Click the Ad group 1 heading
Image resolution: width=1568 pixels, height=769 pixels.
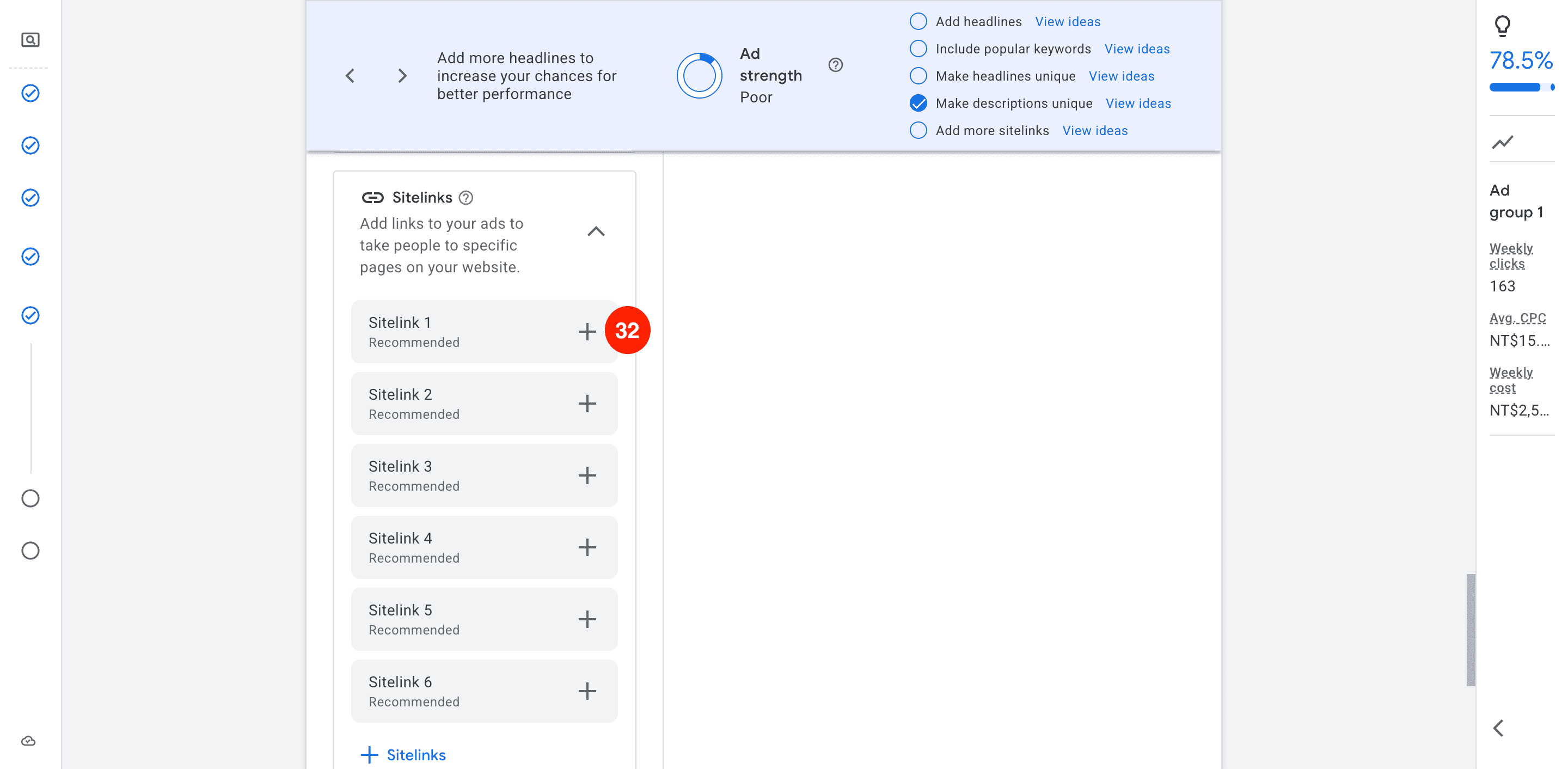(1516, 202)
